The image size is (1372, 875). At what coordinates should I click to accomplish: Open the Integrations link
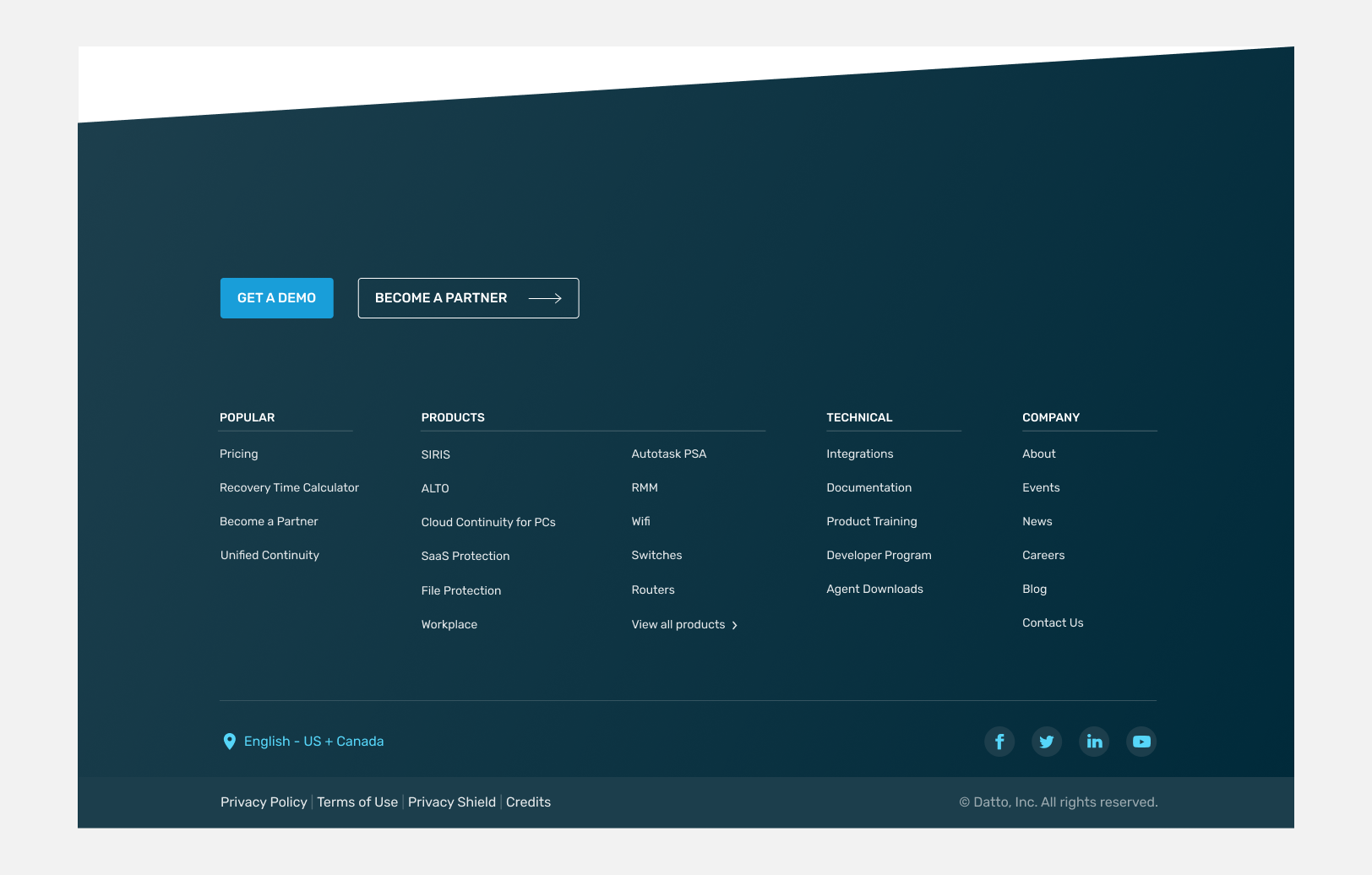[x=860, y=454]
